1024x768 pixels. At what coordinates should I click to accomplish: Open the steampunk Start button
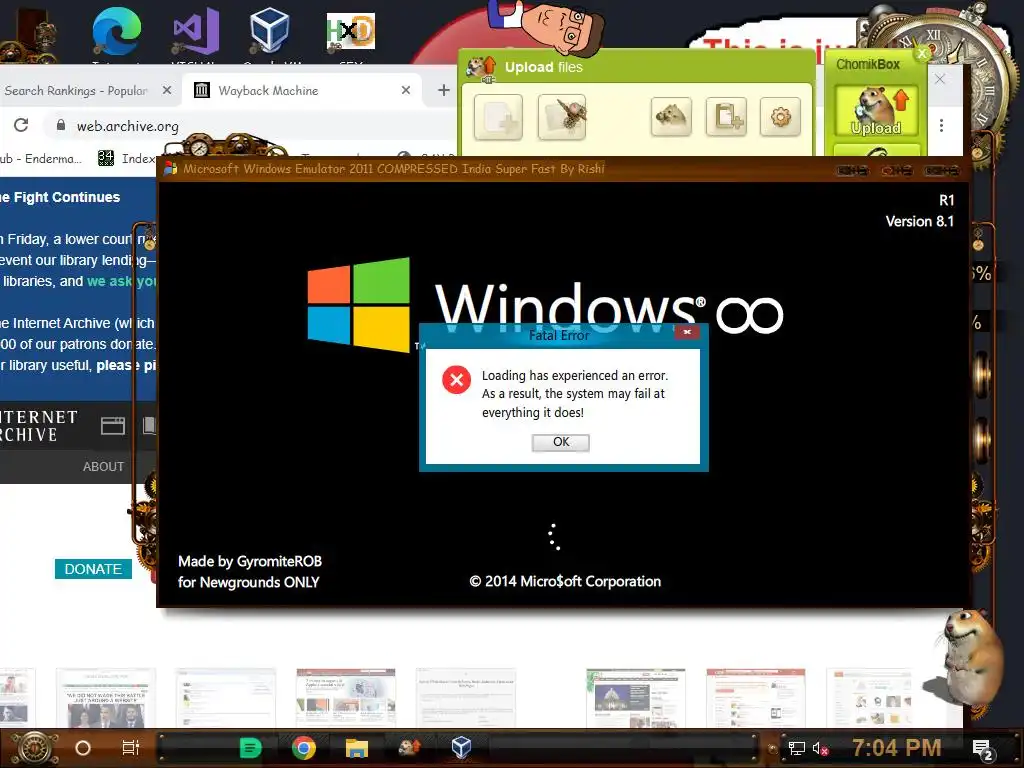click(x=36, y=748)
